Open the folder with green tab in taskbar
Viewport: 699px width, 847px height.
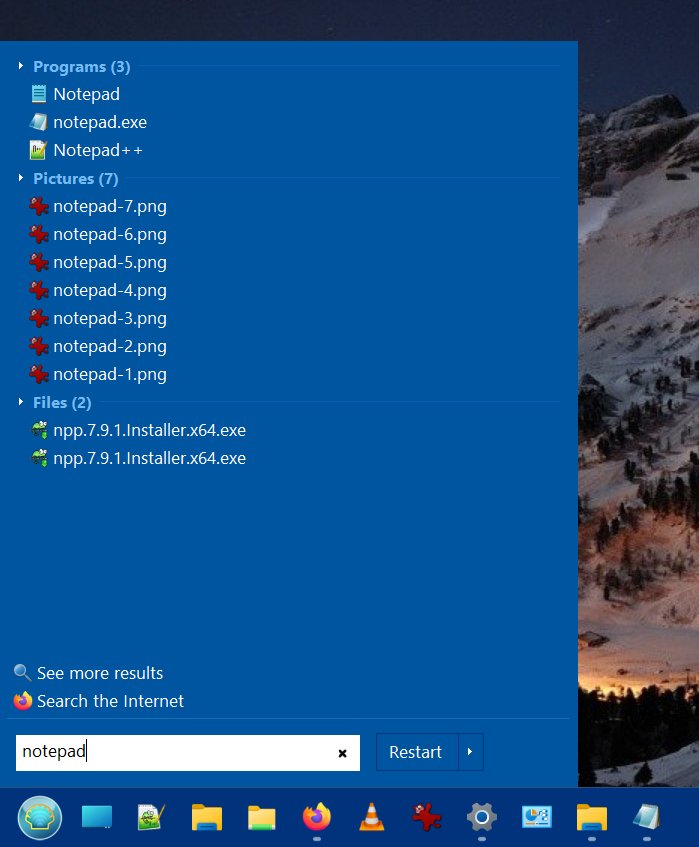(262, 817)
